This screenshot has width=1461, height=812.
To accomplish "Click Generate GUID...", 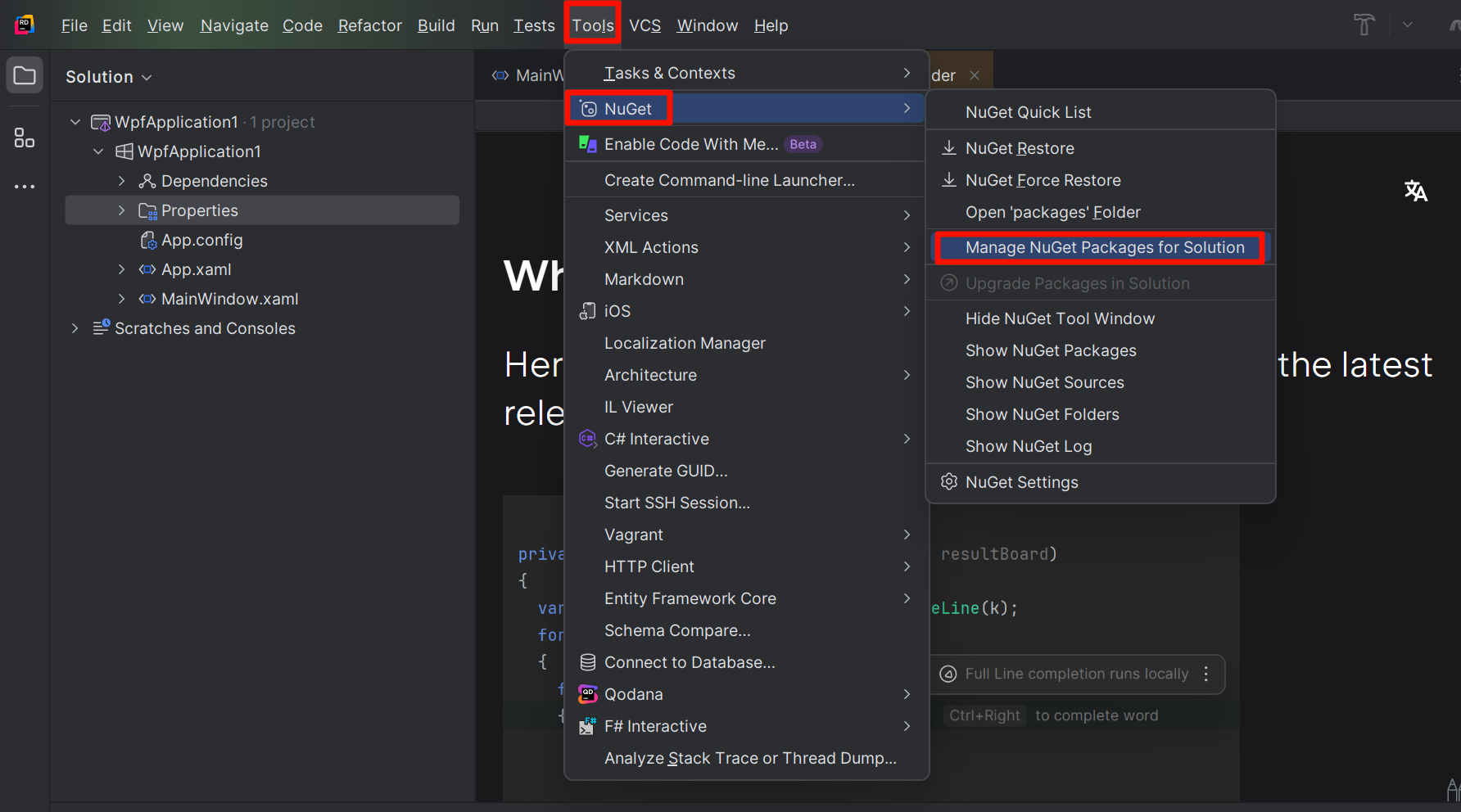I will tap(746, 471).
